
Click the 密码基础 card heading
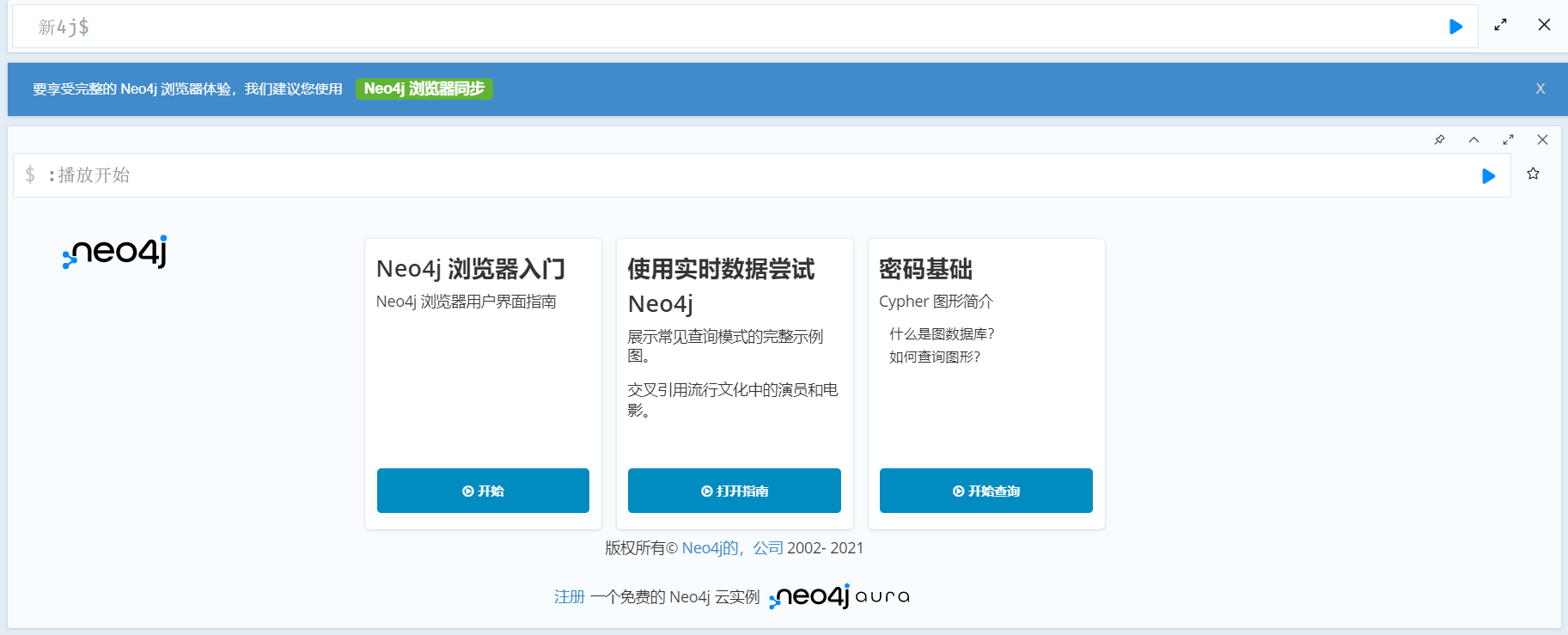tap(925, 269)
